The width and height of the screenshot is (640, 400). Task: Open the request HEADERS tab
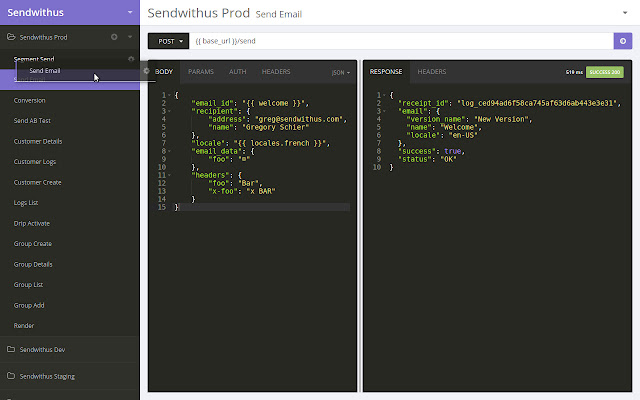(276, 72)
